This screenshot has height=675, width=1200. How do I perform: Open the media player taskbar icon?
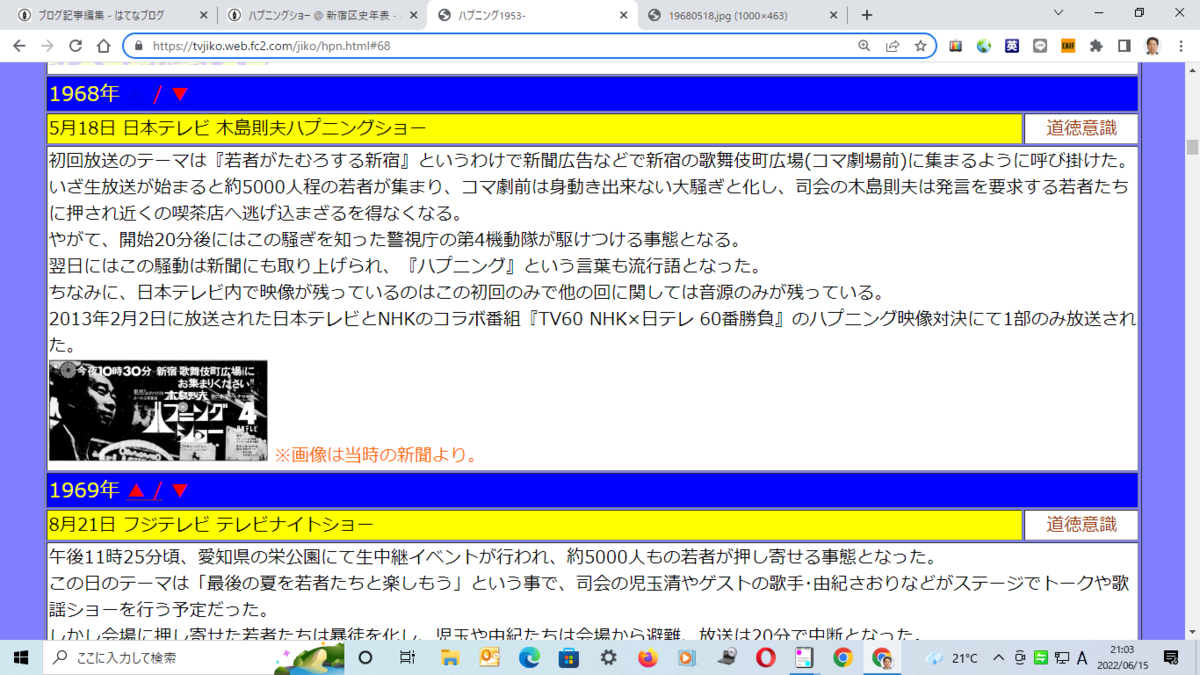click(686, 657)
